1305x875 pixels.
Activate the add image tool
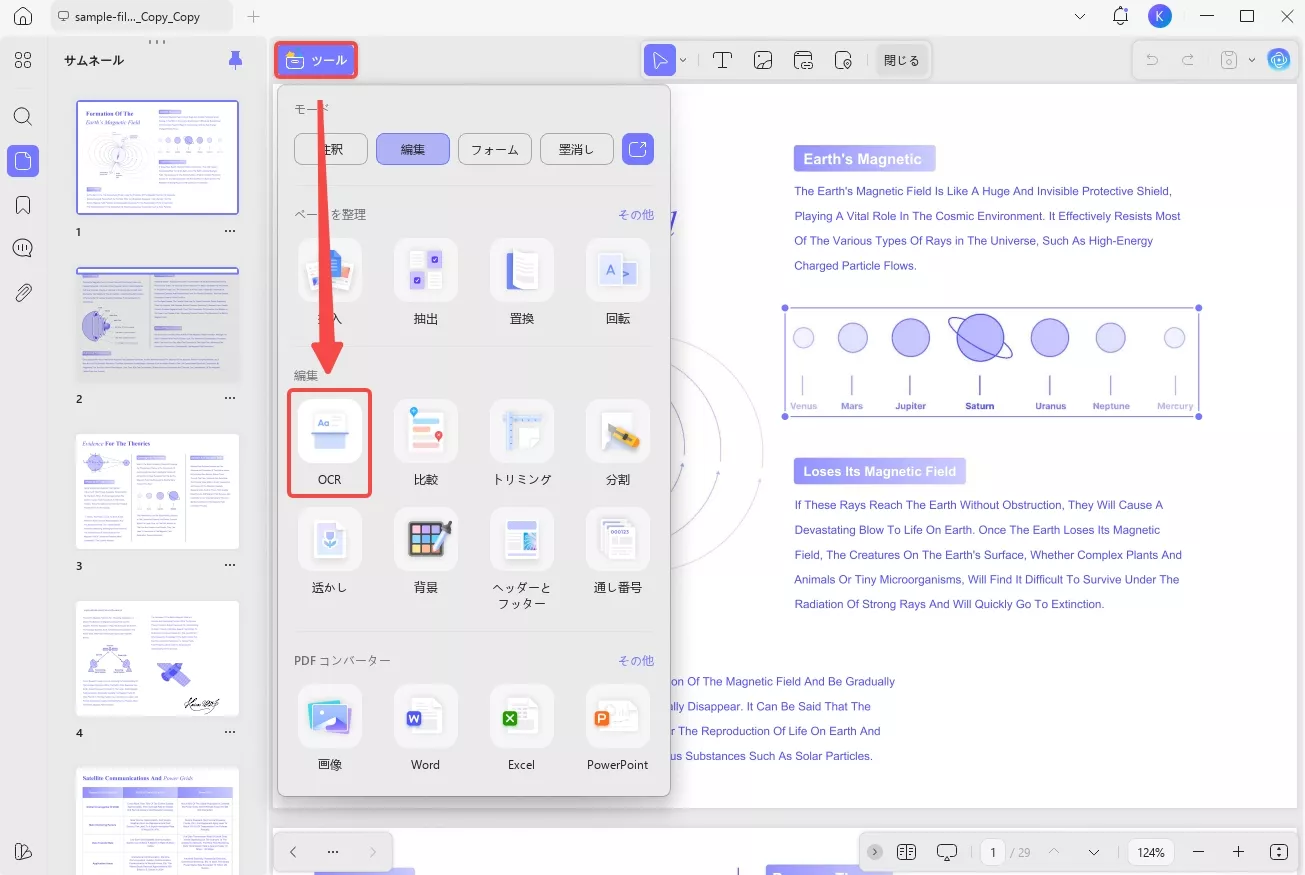tap(763, 60)
